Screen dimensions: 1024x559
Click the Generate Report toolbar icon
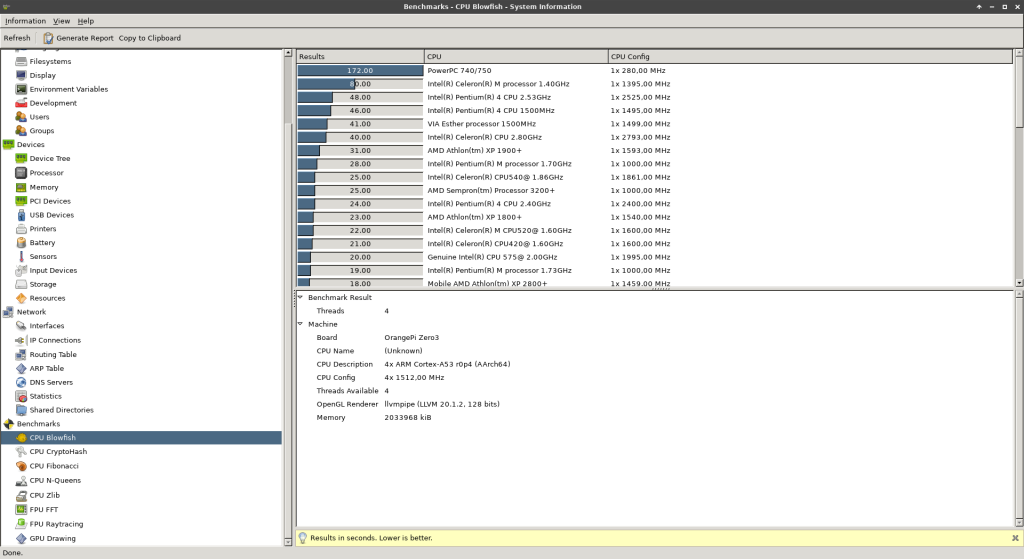48,38
